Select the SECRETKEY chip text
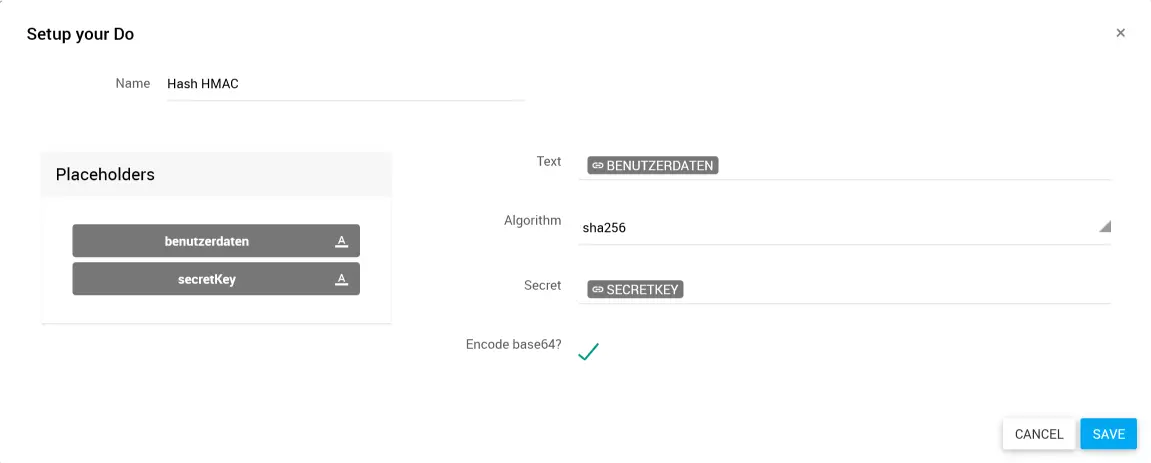 point(643,289)
